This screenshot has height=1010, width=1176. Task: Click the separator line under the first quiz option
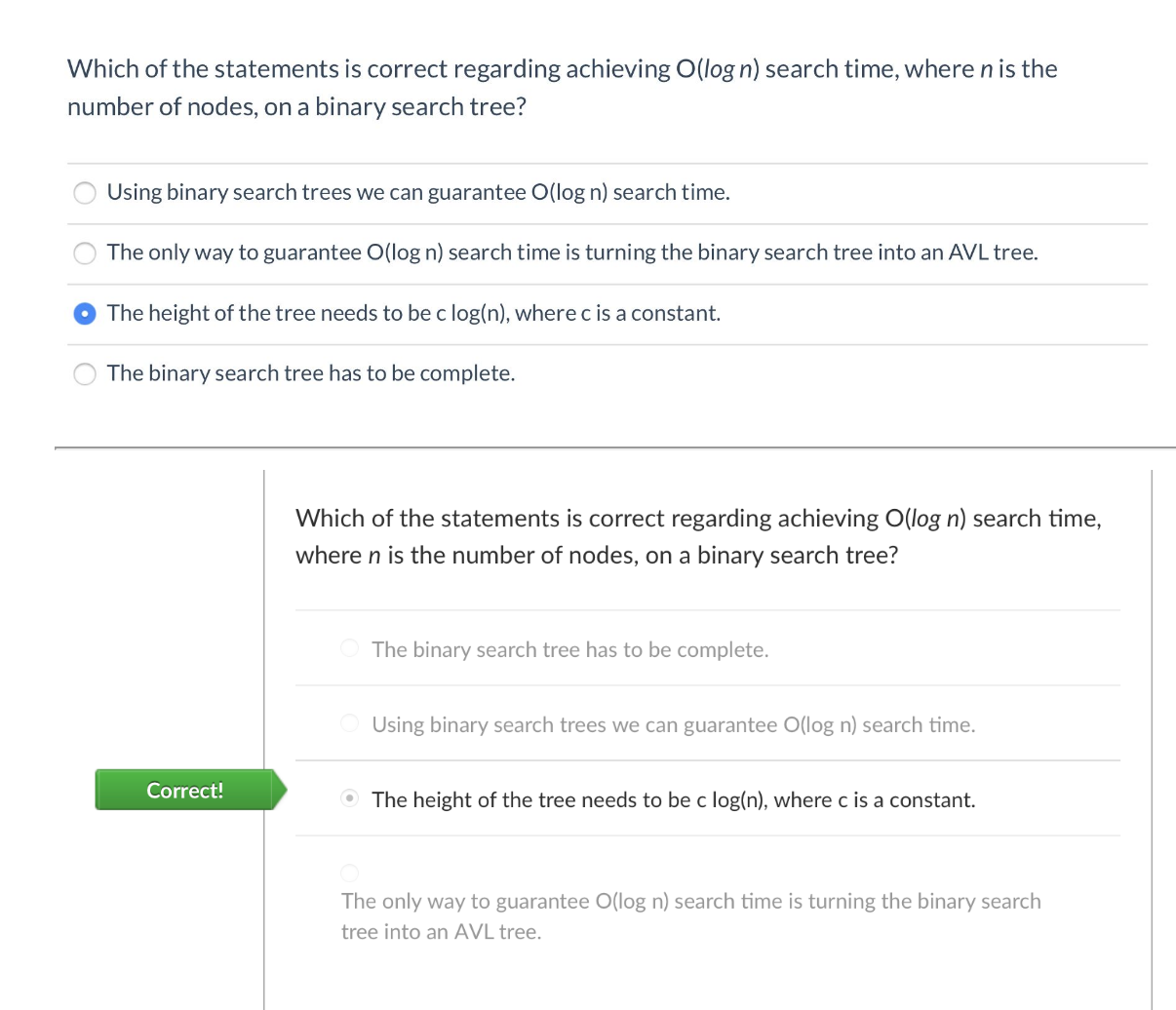(605, 223)
